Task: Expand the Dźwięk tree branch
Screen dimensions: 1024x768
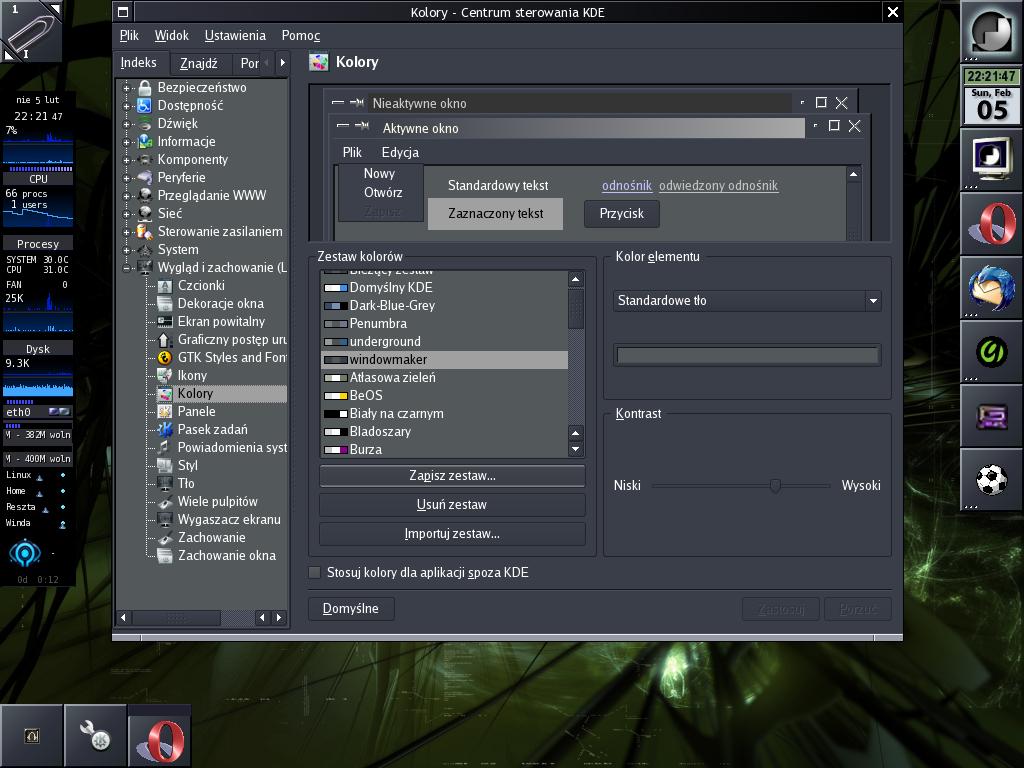Action: (127, 123)
